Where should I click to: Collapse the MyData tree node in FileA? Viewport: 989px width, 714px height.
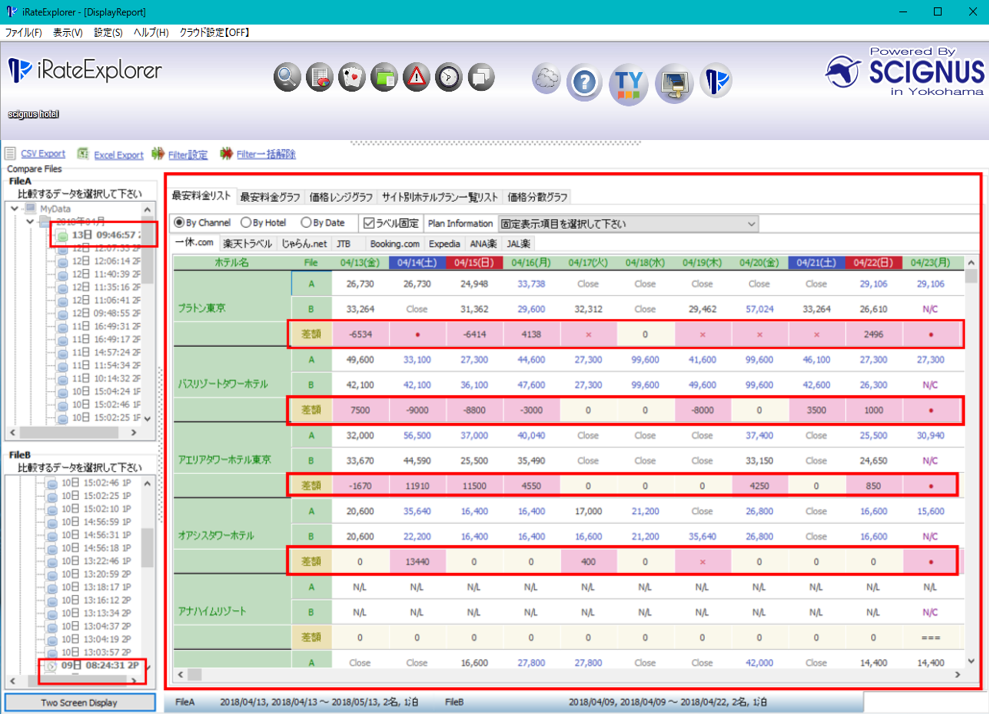(x=17, y=208)
